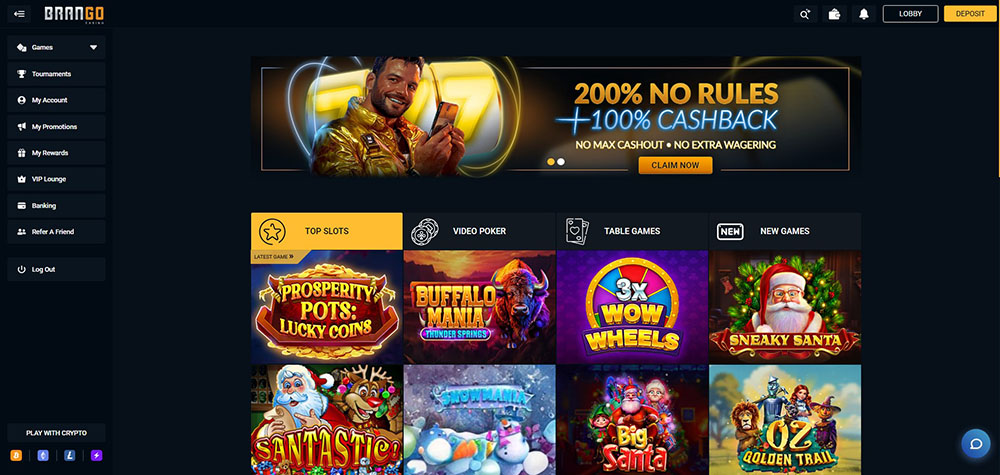Click the Claim Now banner button
This screenshot has width=1000, height=475.
(x=675, y=165)
